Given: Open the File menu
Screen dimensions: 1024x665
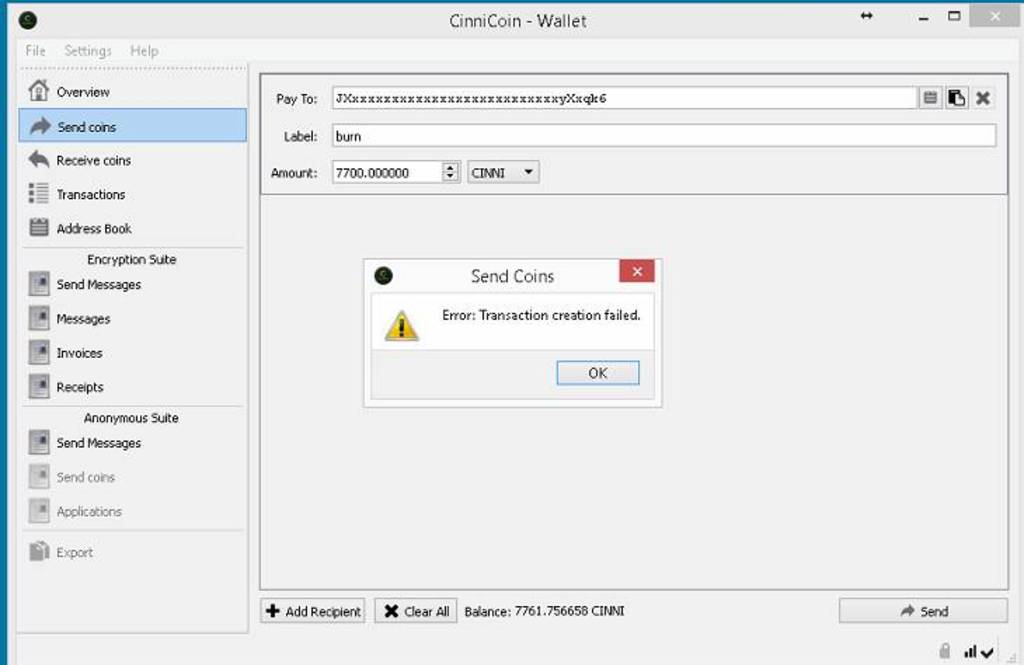Looking at the screenshot, I should tap(35, 50).
